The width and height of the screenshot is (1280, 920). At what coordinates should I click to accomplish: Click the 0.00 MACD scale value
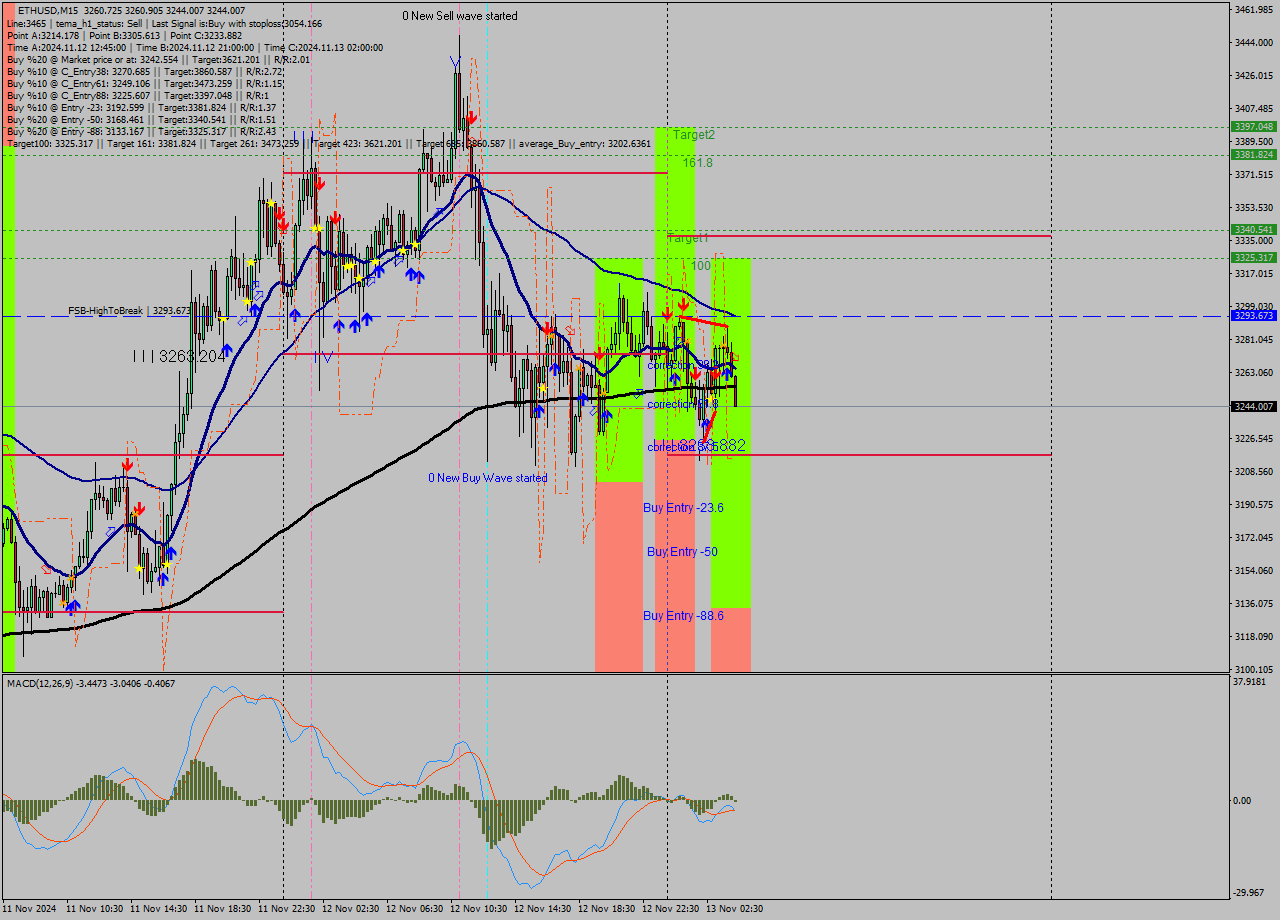tap(1241, 801)
